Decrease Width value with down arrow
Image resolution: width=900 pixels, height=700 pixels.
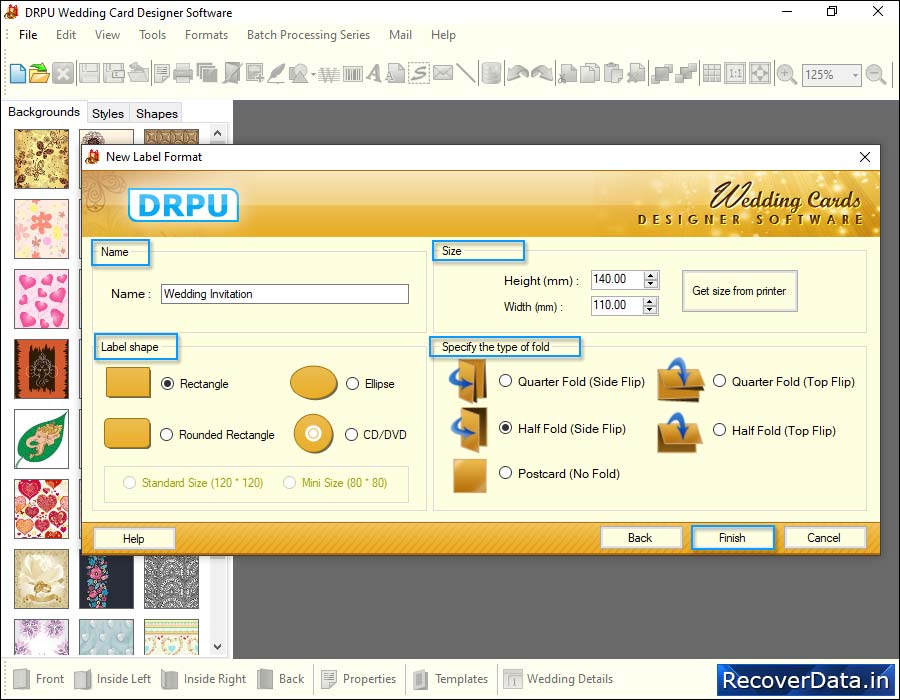pos(650,310)
